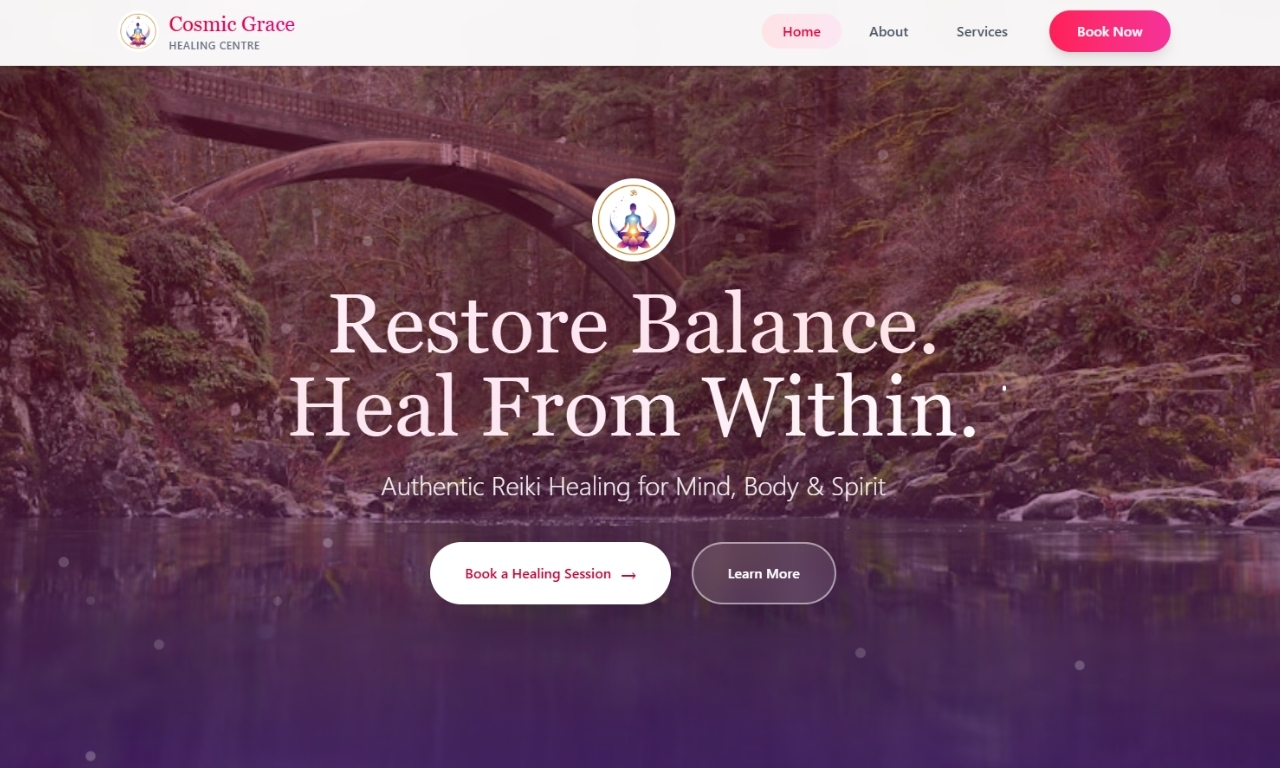
Task: Open the Learn More button
Action: 764,573
